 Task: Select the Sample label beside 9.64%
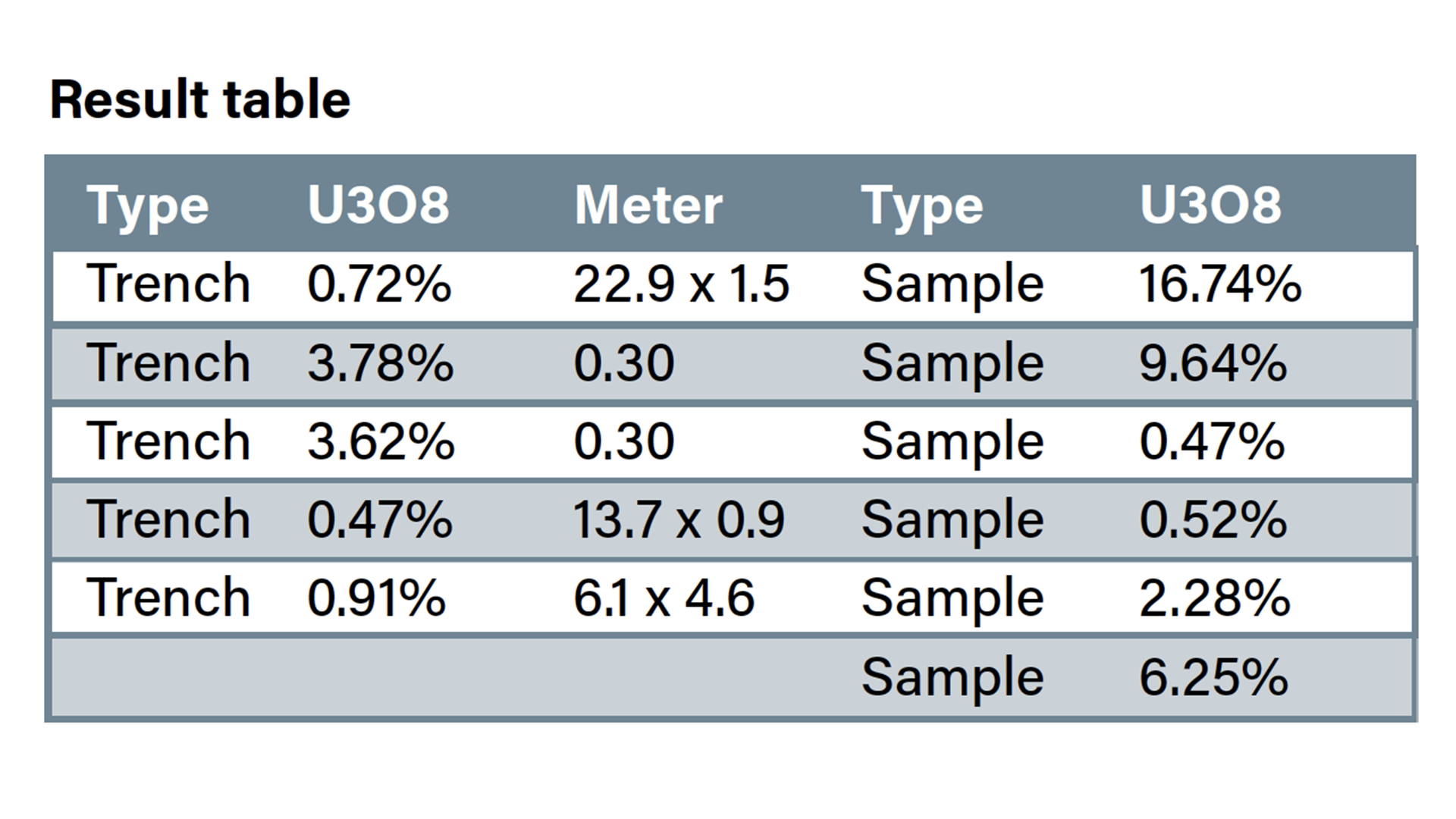(952, 363)
